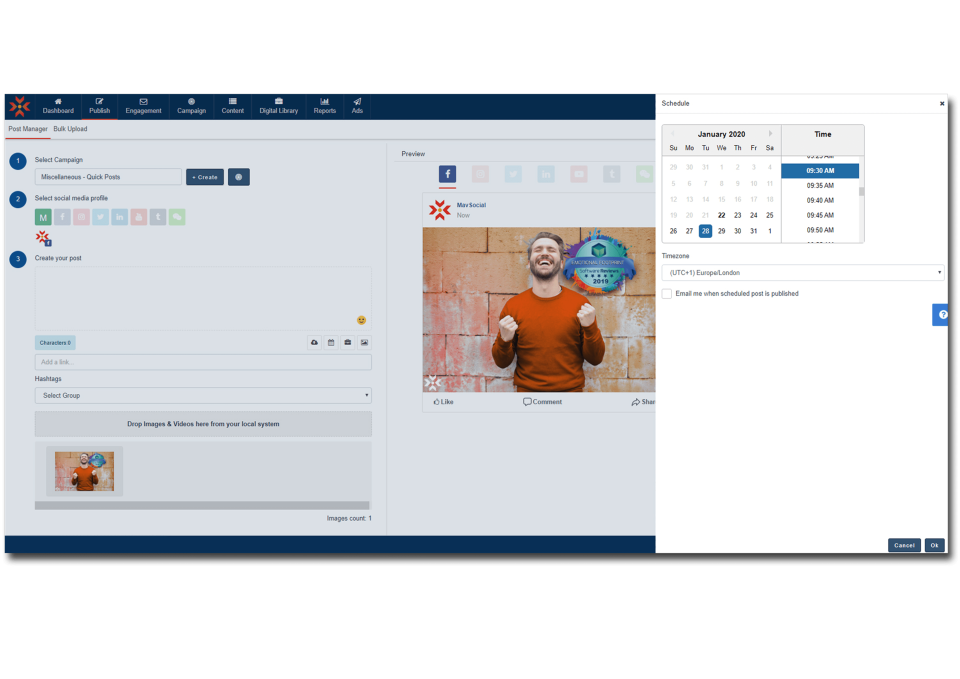
Task: Choose the 09:30 AM time slot
Action: pos(820,171)
